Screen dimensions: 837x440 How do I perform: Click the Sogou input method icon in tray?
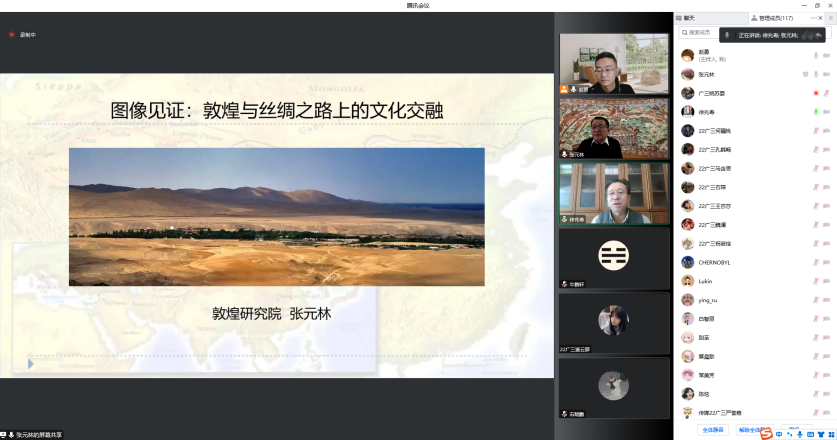(765, 432)
